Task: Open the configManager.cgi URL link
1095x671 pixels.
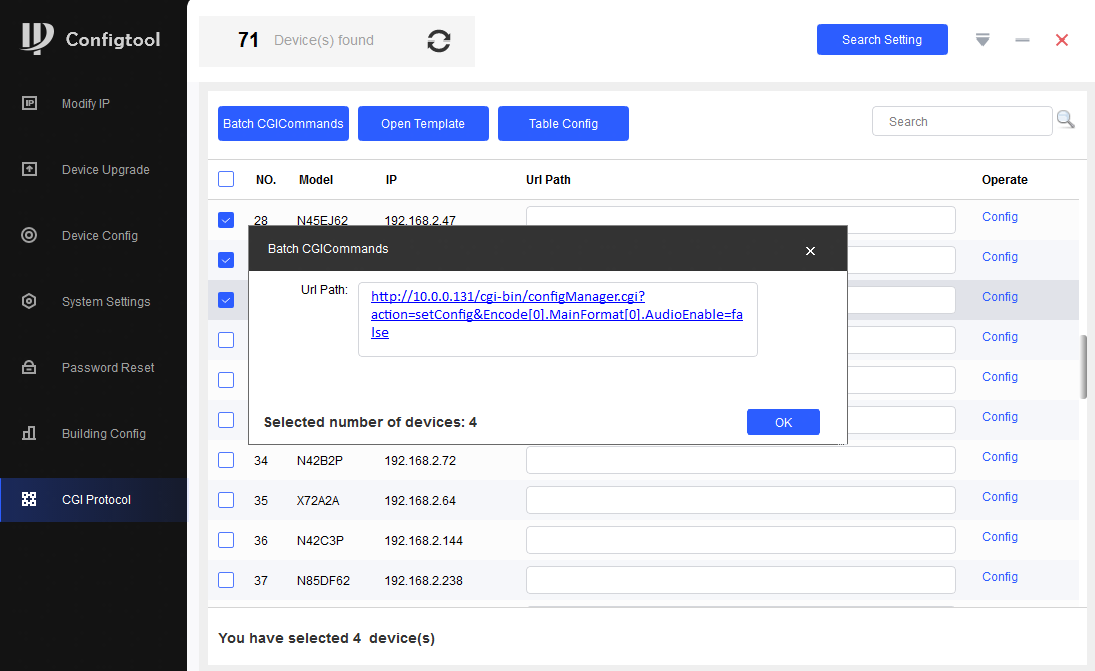Action: click(507, 297)
